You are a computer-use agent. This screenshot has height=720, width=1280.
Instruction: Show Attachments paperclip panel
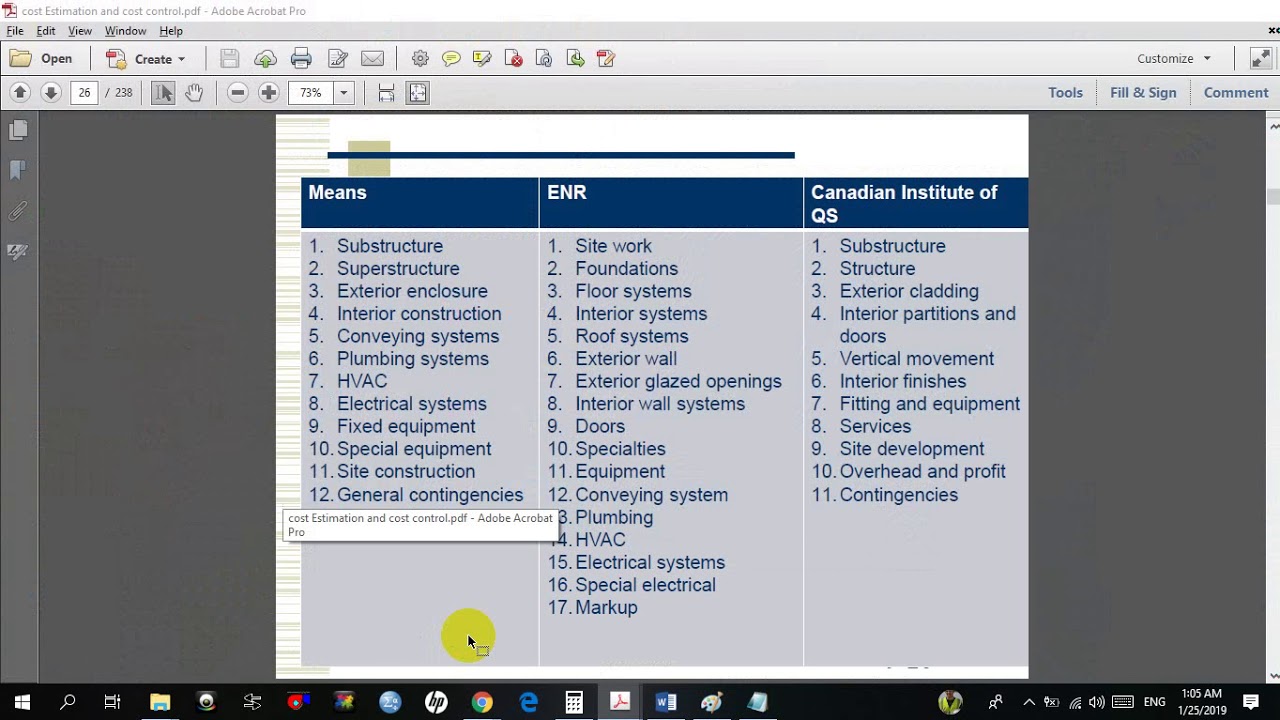point(18,211)
